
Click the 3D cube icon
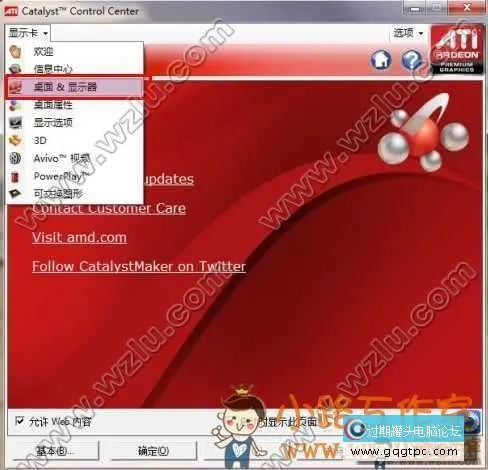[15, 140]
